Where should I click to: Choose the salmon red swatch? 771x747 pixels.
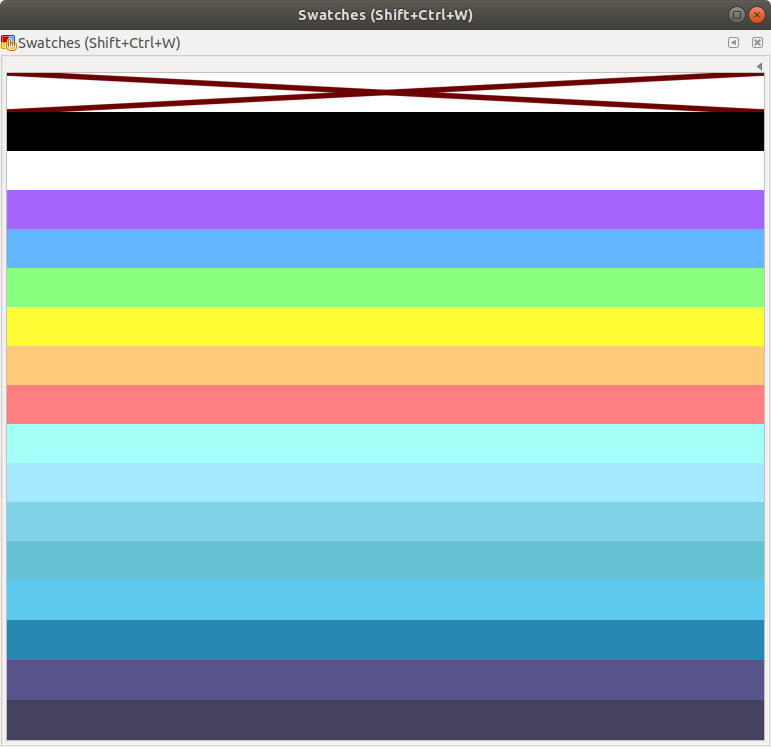385,404
